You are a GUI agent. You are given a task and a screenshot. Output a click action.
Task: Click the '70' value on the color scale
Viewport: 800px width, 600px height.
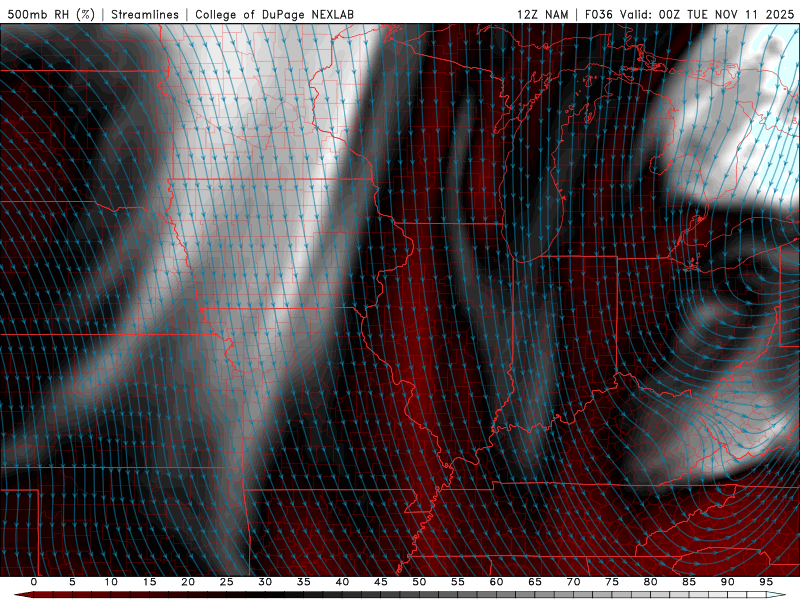coord(573,582)
